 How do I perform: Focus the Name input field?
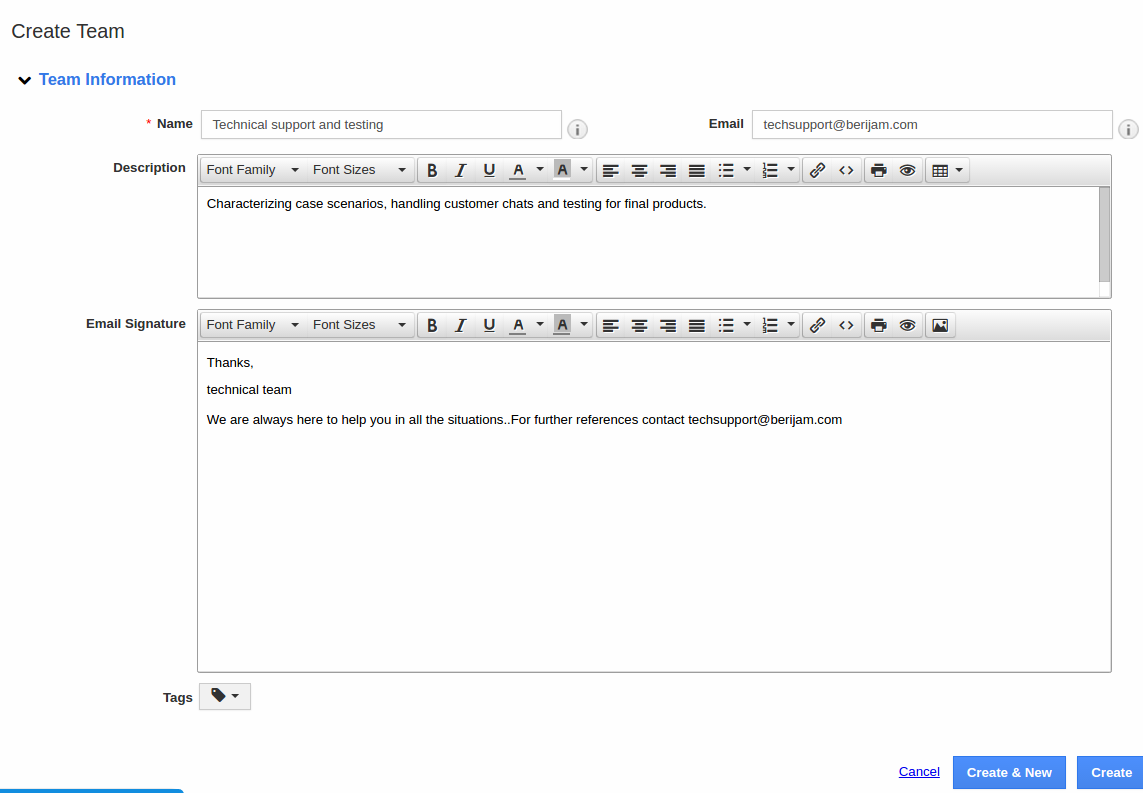click(381, 125)
